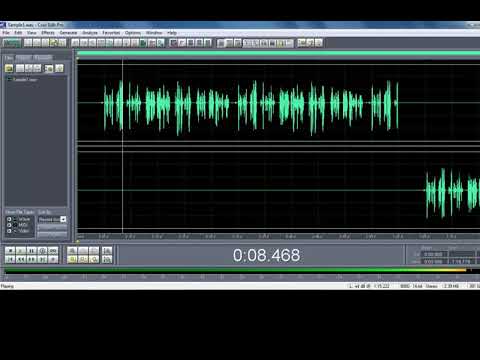Click the Rewind transport button
480x360 pixels.
point(21,259)
